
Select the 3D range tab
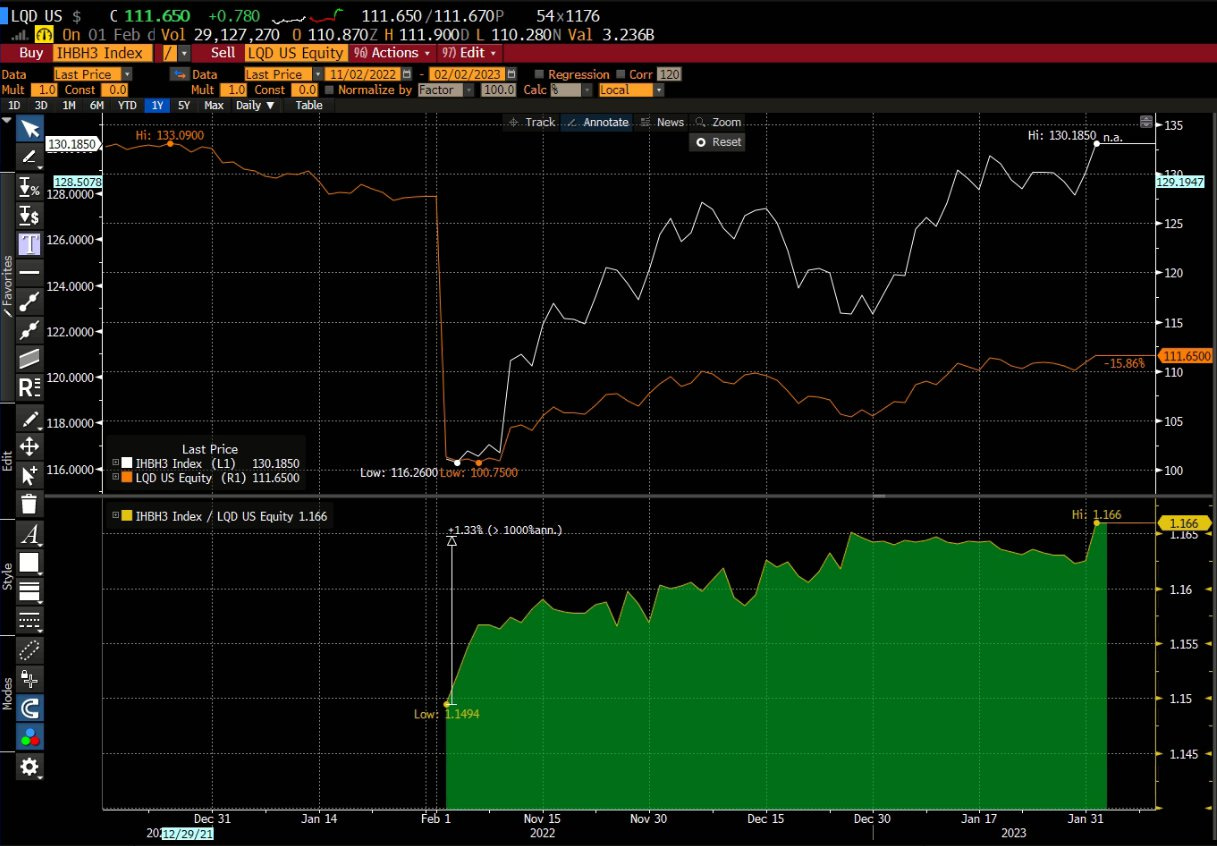click(x=41, y=105)
